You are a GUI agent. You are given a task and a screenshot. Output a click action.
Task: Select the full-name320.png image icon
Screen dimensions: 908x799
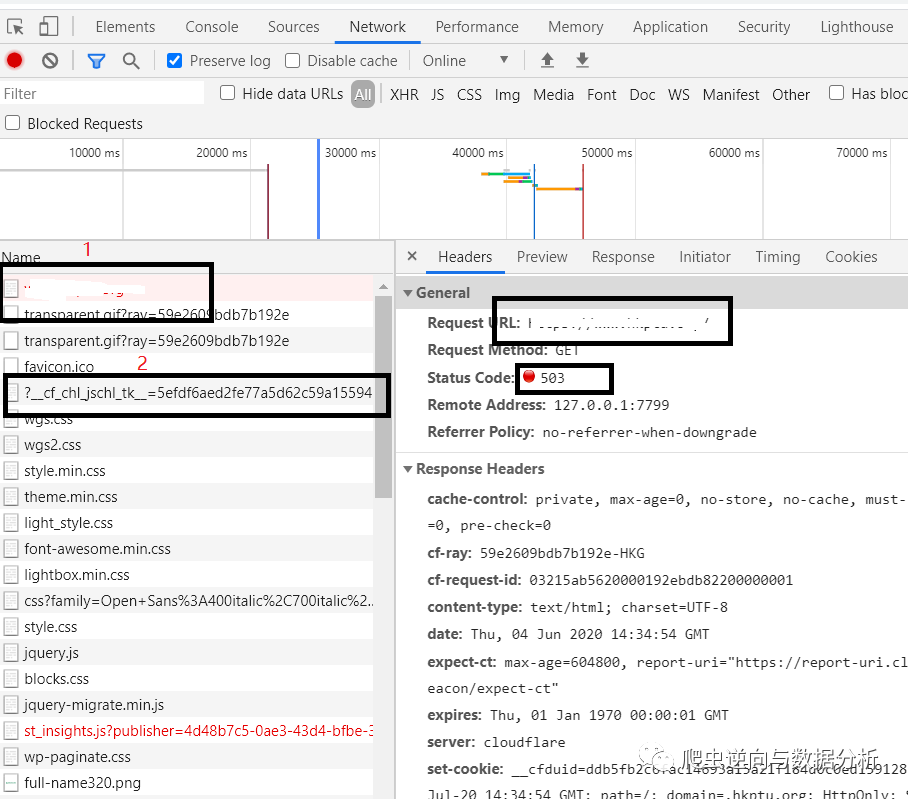(10, 783)
